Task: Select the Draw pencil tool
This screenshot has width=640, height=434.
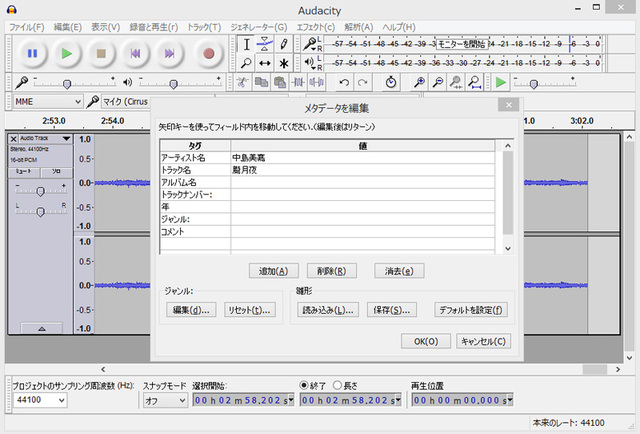Action: [284, 44]
